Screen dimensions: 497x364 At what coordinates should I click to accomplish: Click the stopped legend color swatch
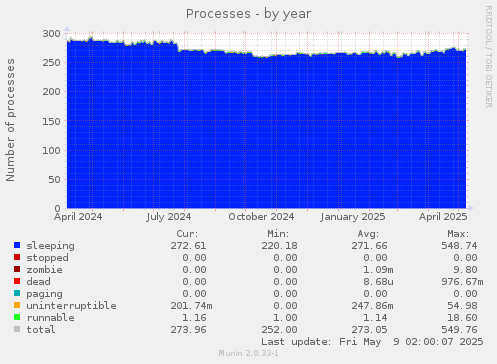click(17, 257)
